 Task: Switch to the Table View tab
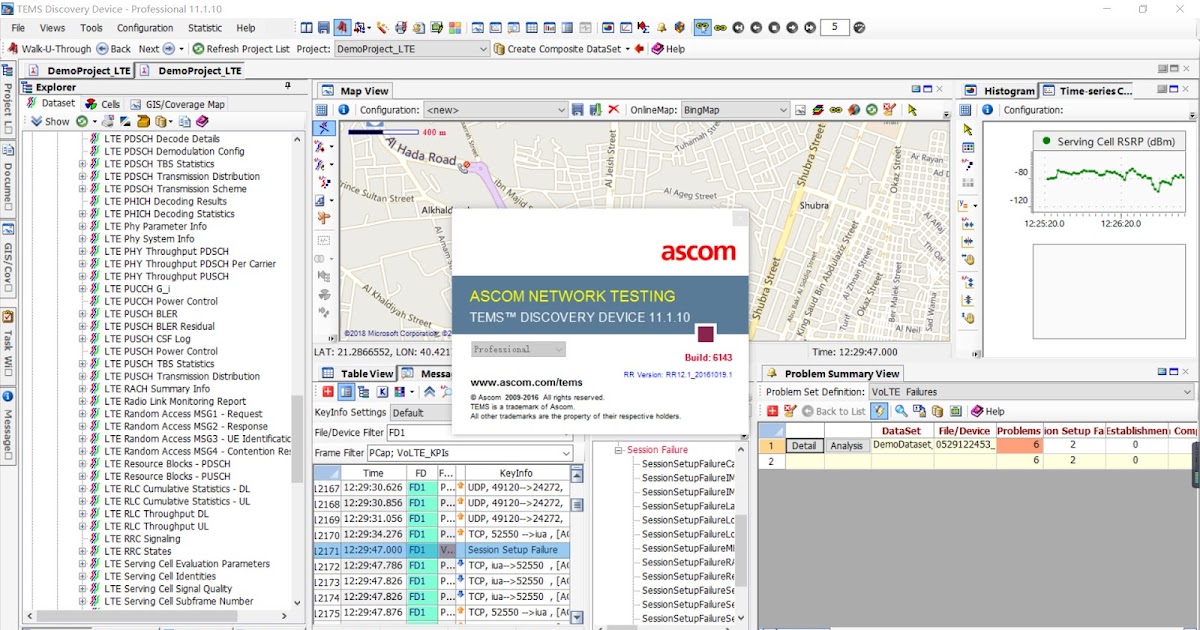click(x=358, y=373)
